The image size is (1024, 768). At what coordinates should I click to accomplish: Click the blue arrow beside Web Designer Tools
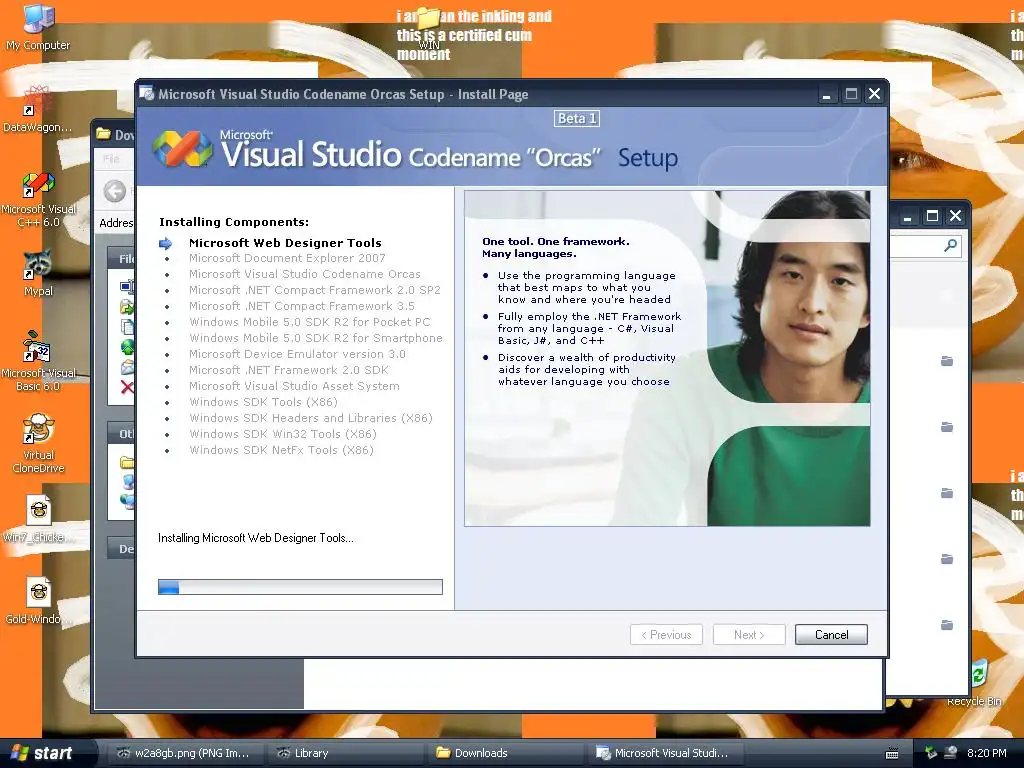pos(166,243)
